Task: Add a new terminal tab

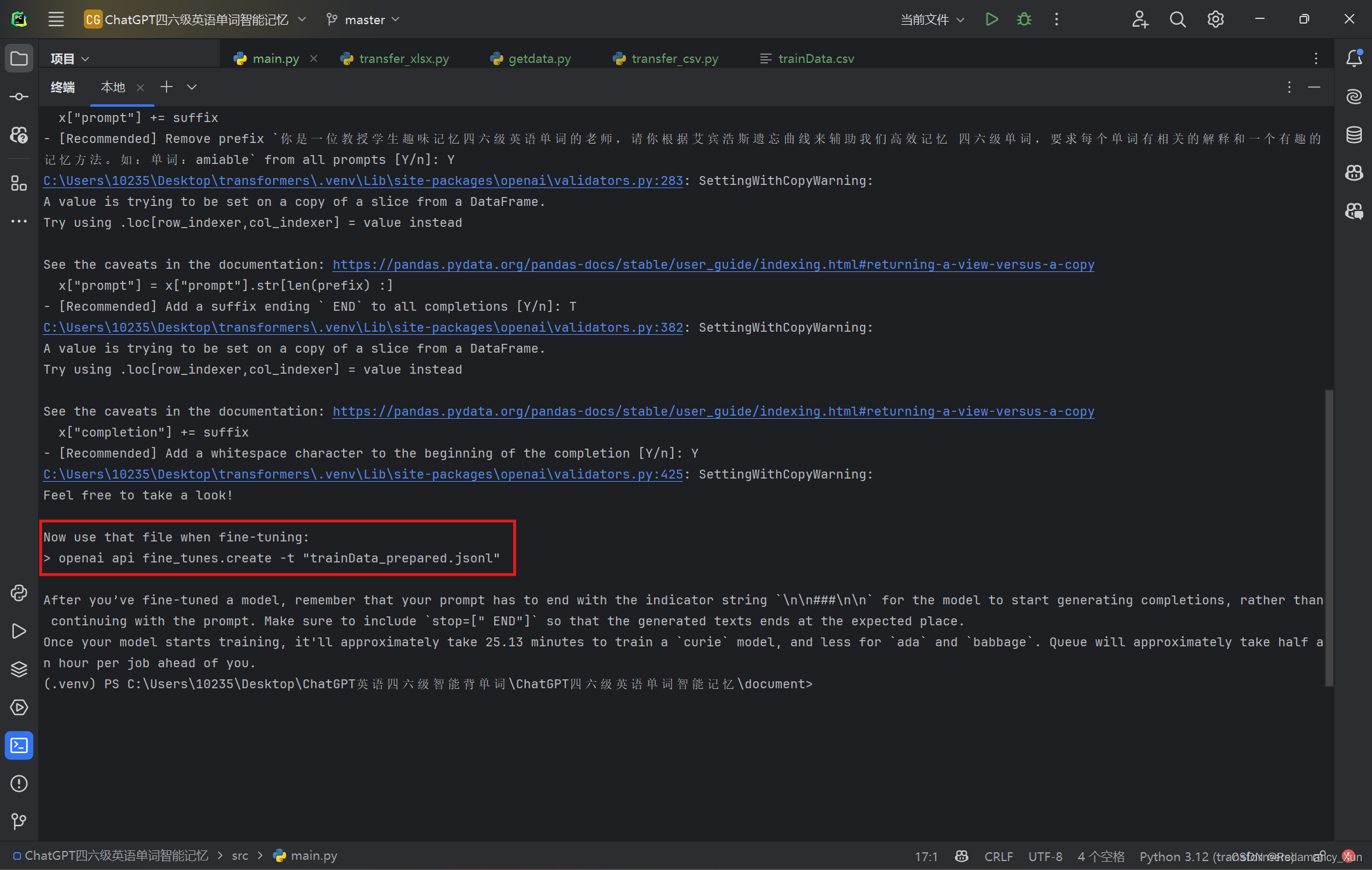Action: click(166, 87)
